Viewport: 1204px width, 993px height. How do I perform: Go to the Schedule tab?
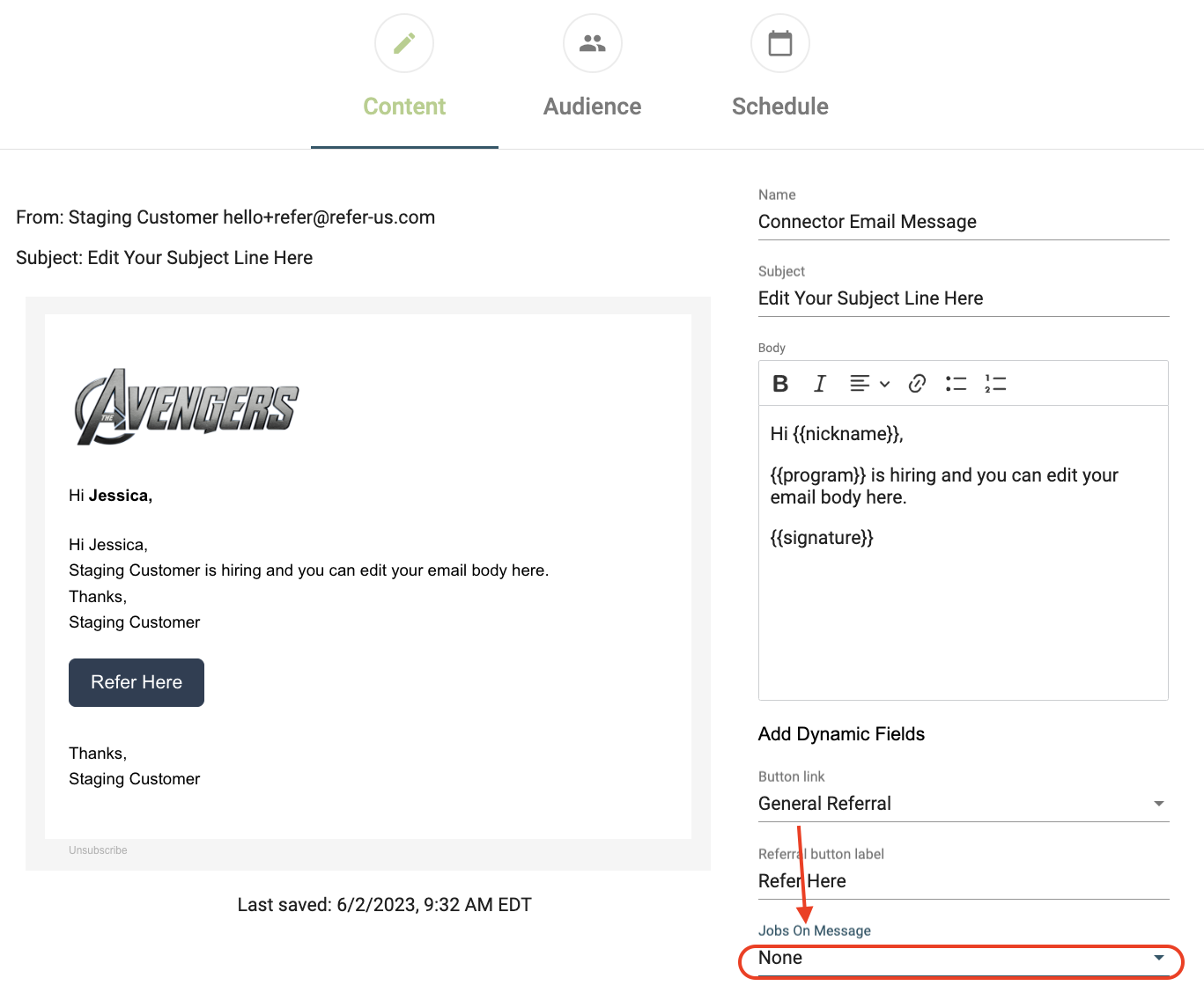click(x=780, y=107)
